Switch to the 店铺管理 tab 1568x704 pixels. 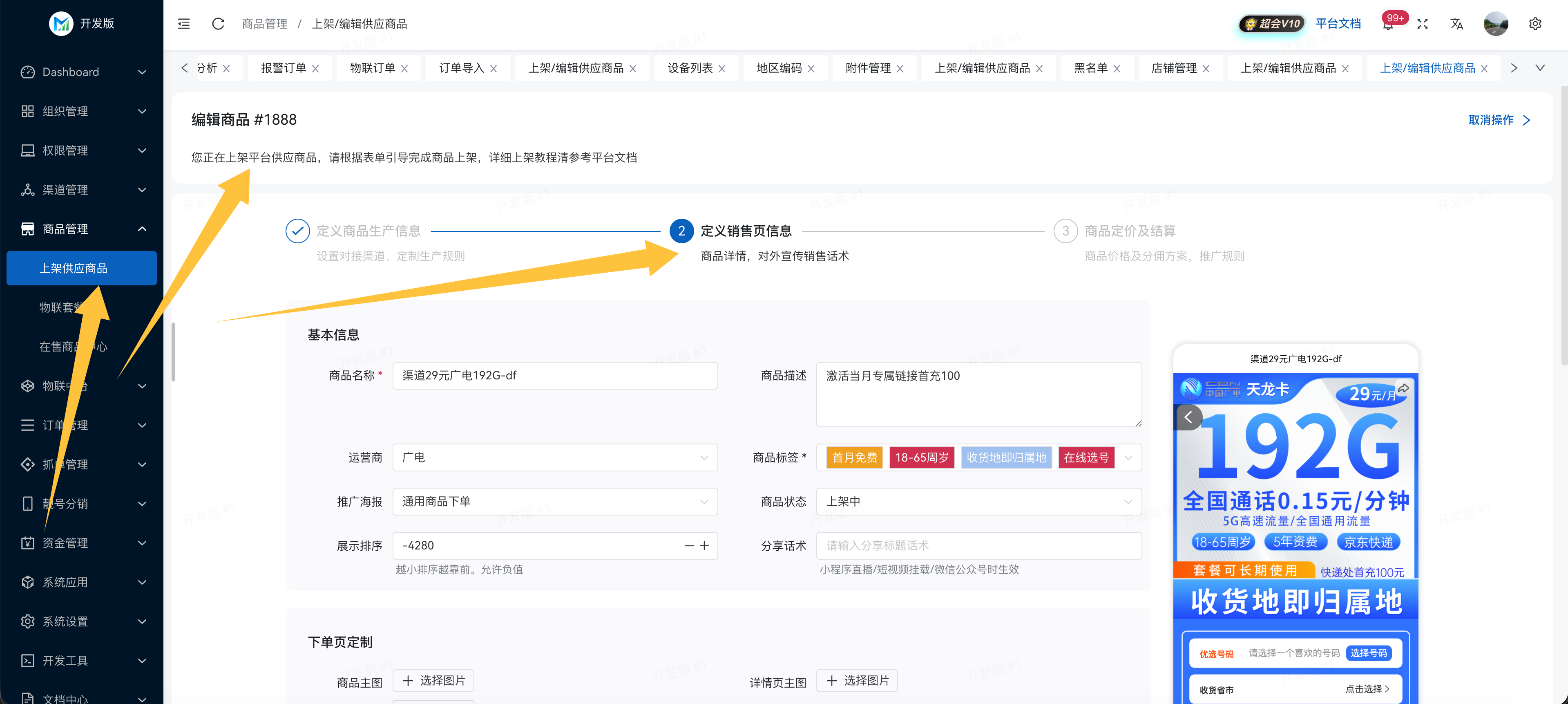(x=1174, y=68)
